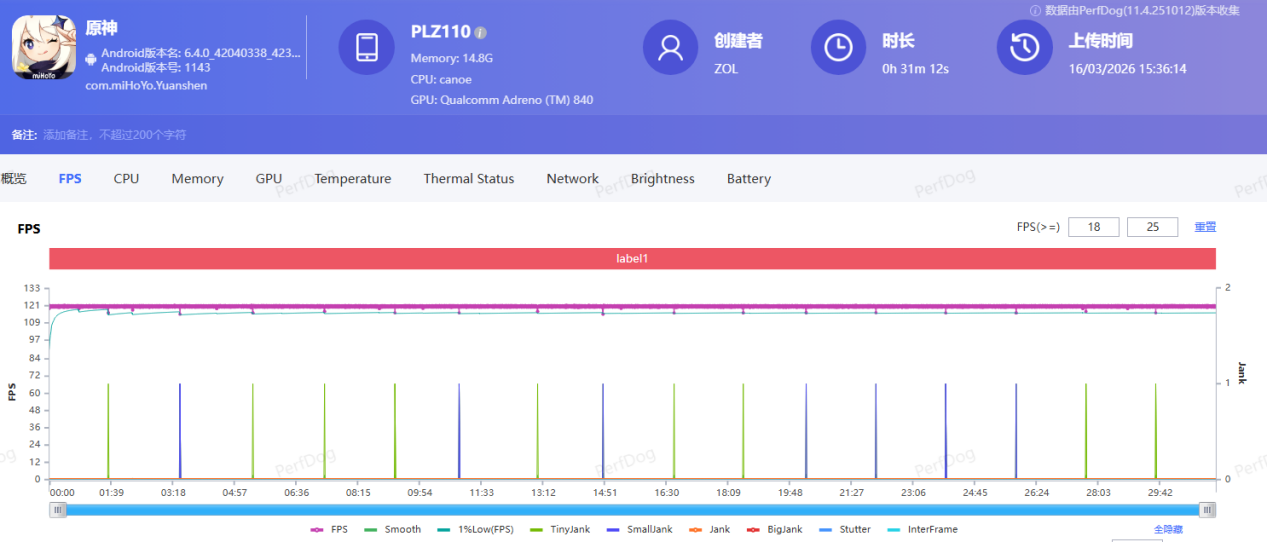The height and width of the screenshot is (542, 1267).
Task: Click the 全隐藏 hide-all link
Action: click(1170, 529)
